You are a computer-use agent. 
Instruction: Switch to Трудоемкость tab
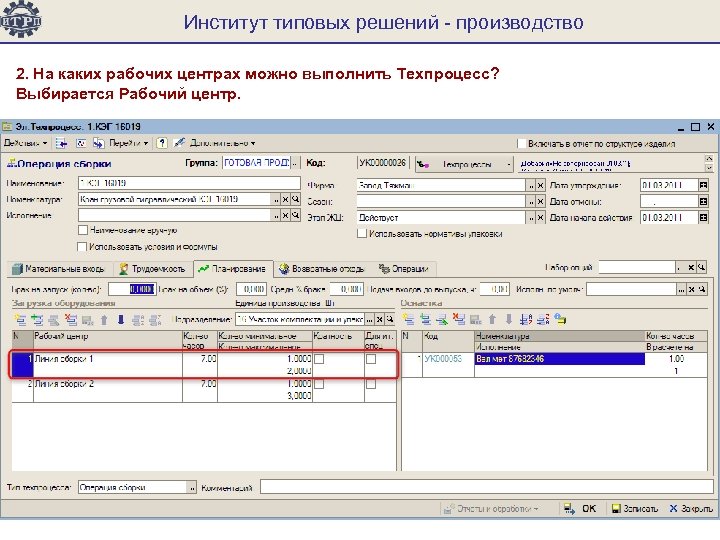pos(152,269)
